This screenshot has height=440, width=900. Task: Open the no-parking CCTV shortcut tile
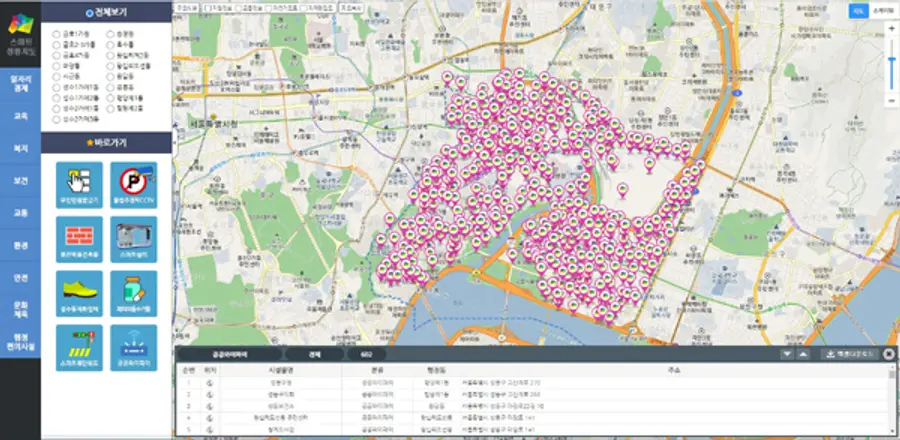(x=134, y=185)
